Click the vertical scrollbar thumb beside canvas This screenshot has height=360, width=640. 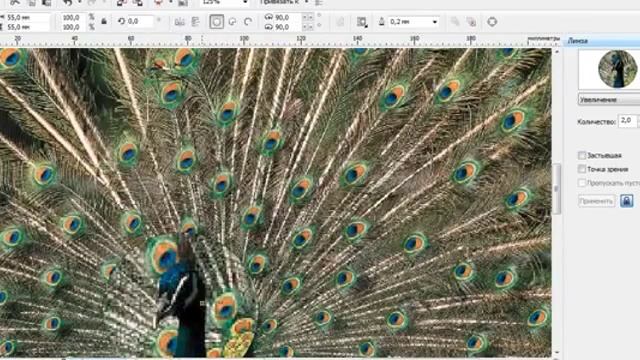coord(556,189)
